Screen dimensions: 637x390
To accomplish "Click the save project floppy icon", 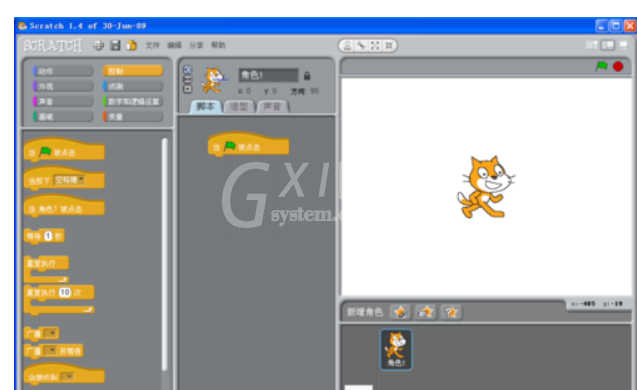I will tap(116, 45).
